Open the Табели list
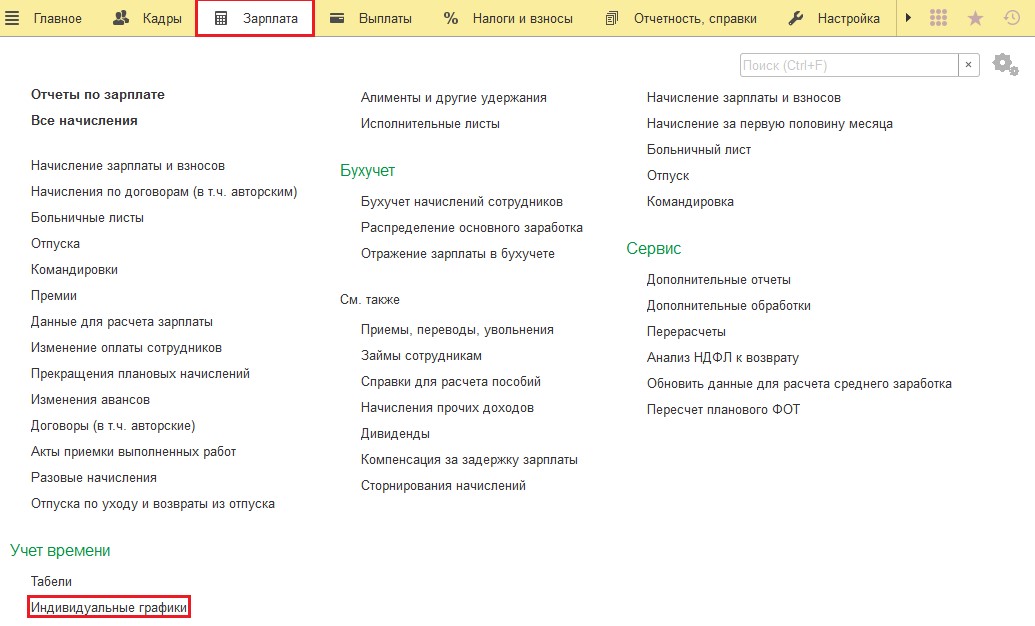The height and width of the screenshot is (626, 1035). point(51,581)
